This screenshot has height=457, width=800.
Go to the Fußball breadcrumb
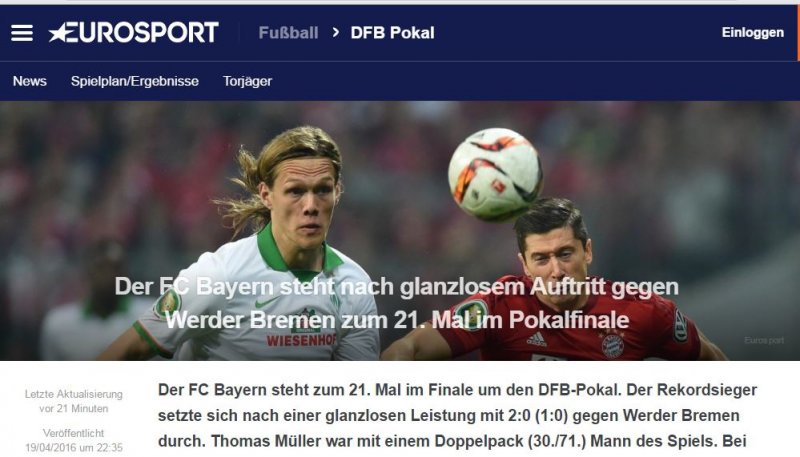coord(288,33)
